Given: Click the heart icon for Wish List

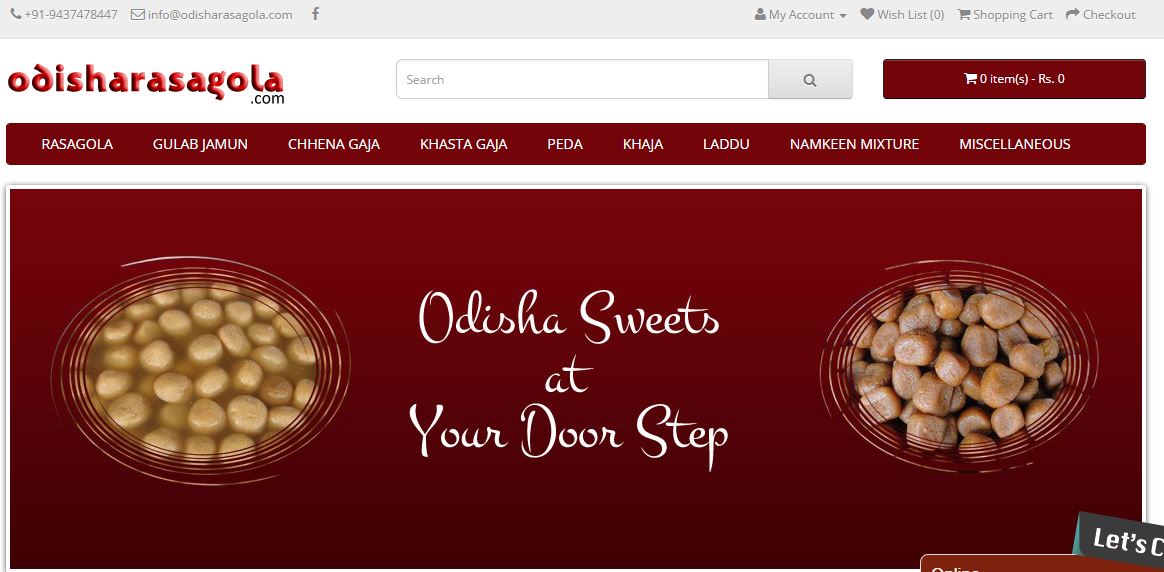Looking at the screenshot, I should 866,14.
